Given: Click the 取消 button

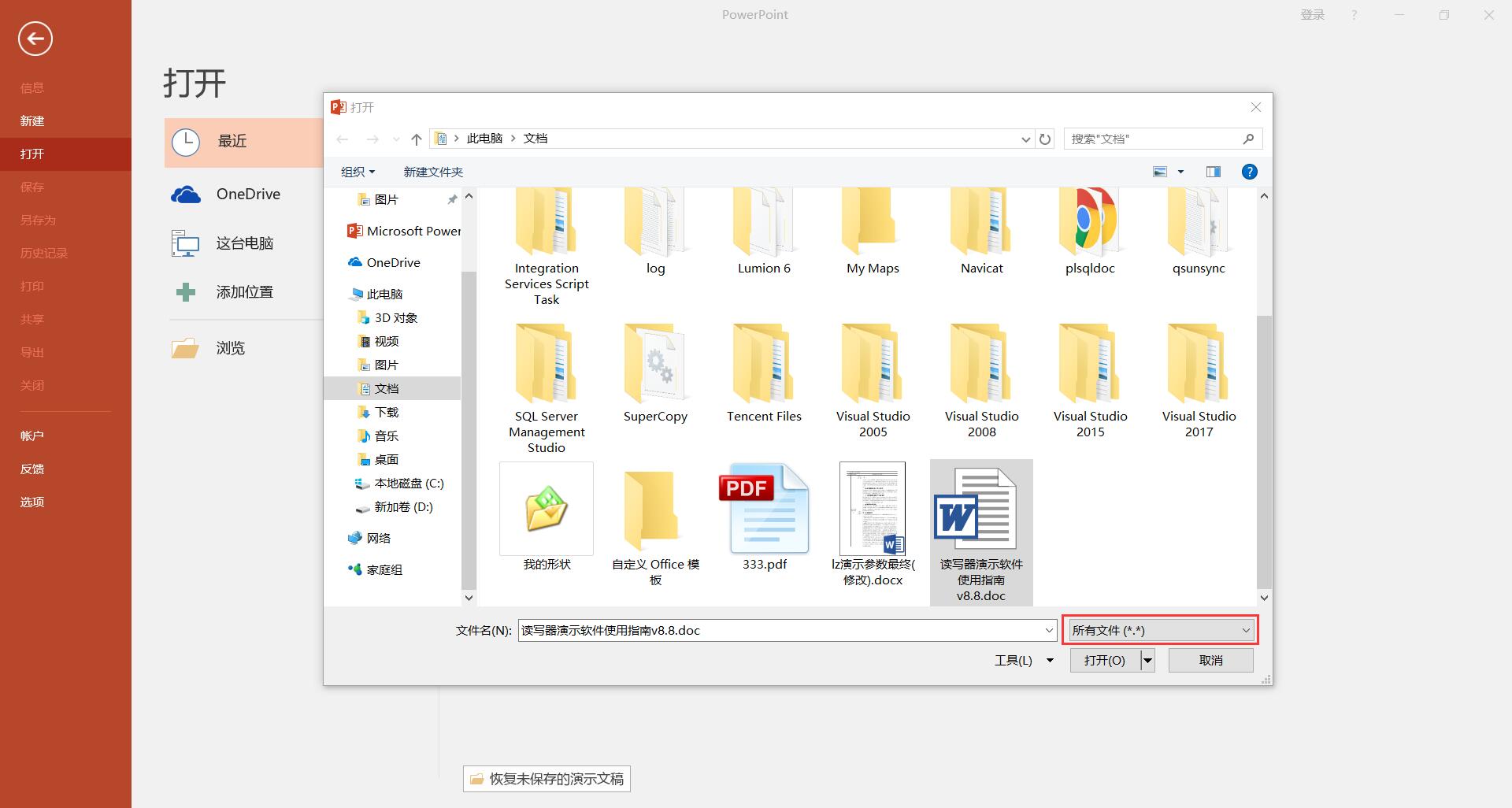Looking at the screenshot, I should point(1210,660).
